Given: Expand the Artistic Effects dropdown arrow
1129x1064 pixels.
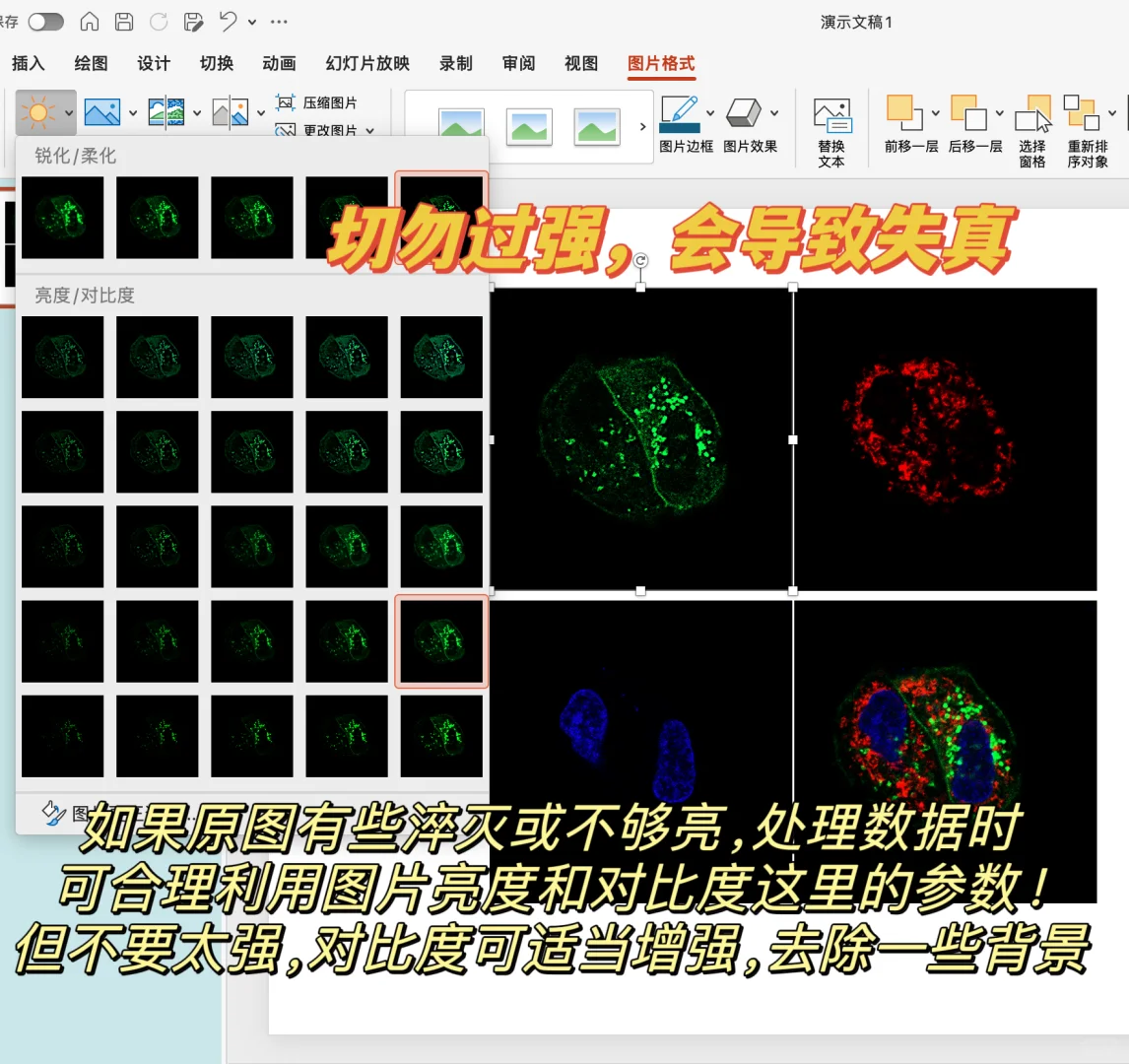Looking at the screenshot, I should (197, 113).
